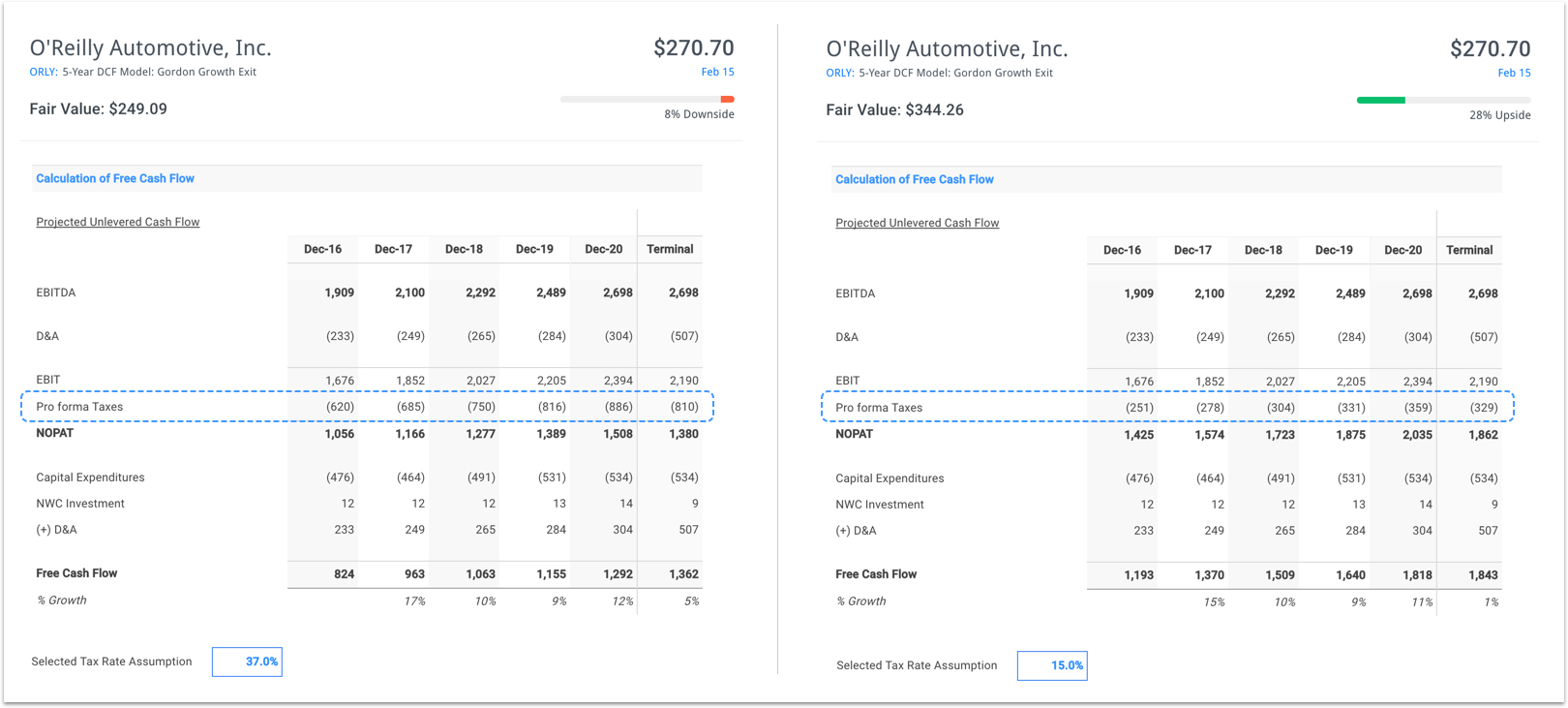The width and height of the screenshot is (1568, 708).
Task: Click left O'Reilly Automotive, Inc. title
Action: 151,47
